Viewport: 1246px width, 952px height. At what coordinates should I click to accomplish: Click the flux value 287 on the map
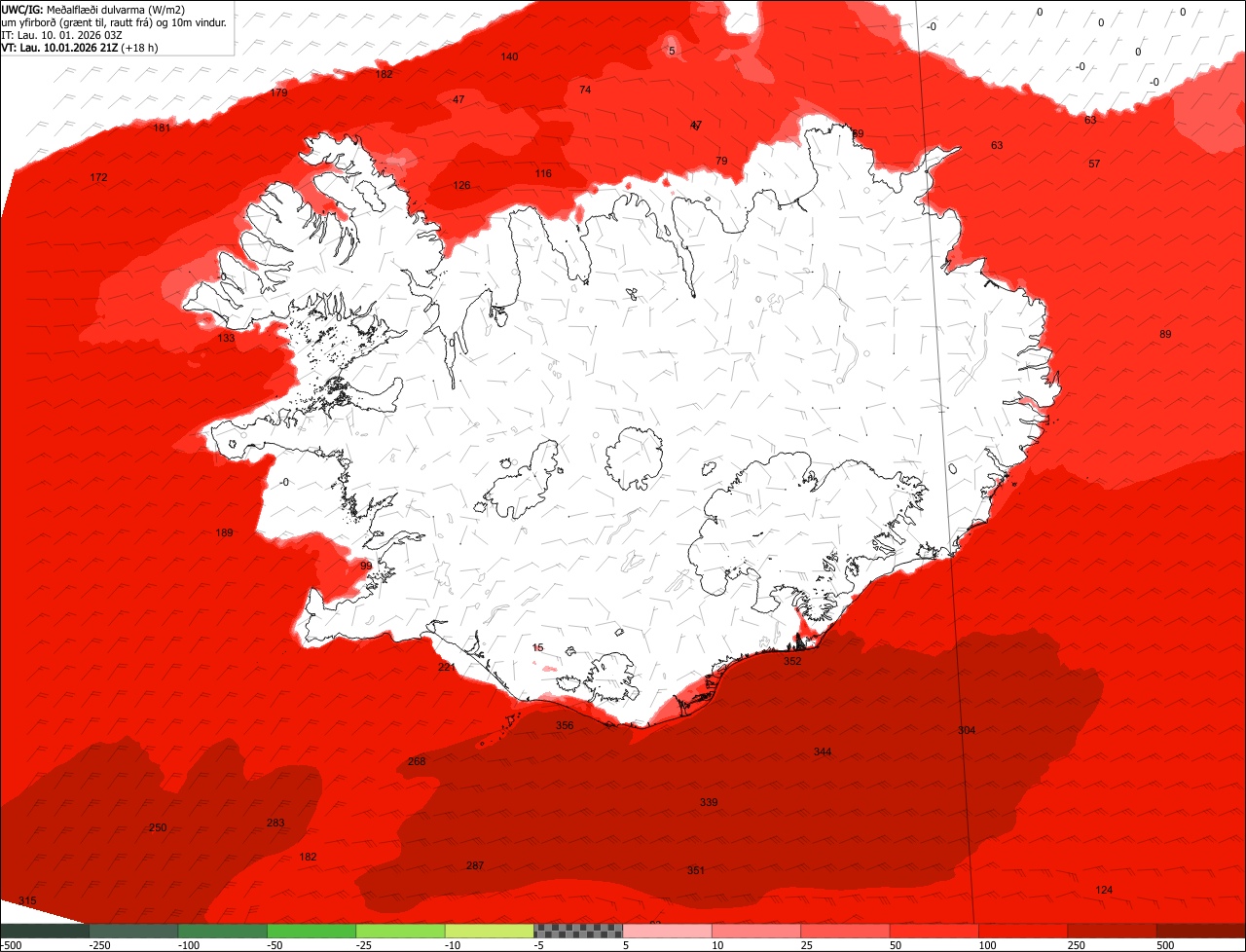tap(475, 865)
